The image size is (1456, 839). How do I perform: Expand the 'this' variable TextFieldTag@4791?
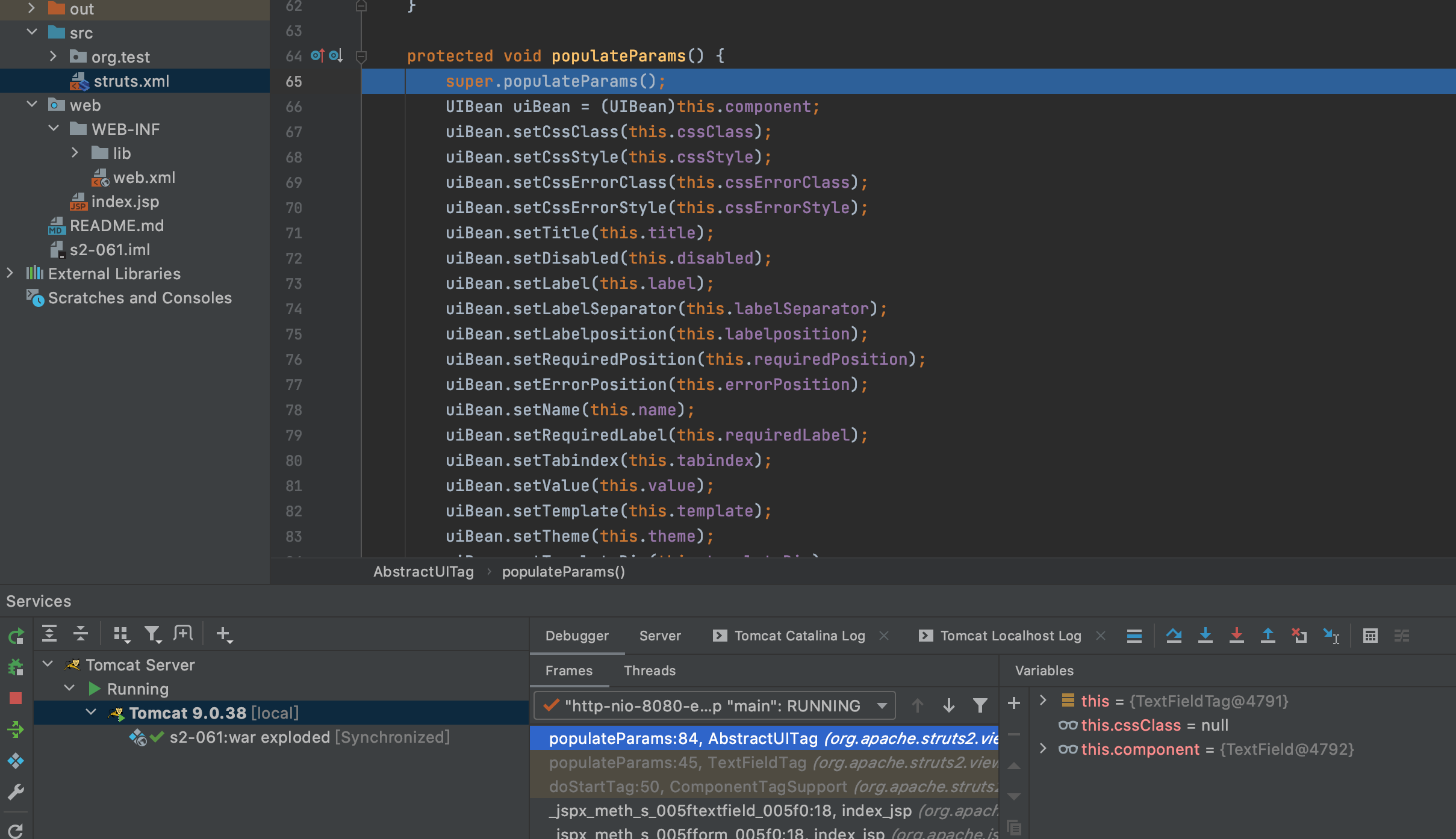click(1044, 700)
